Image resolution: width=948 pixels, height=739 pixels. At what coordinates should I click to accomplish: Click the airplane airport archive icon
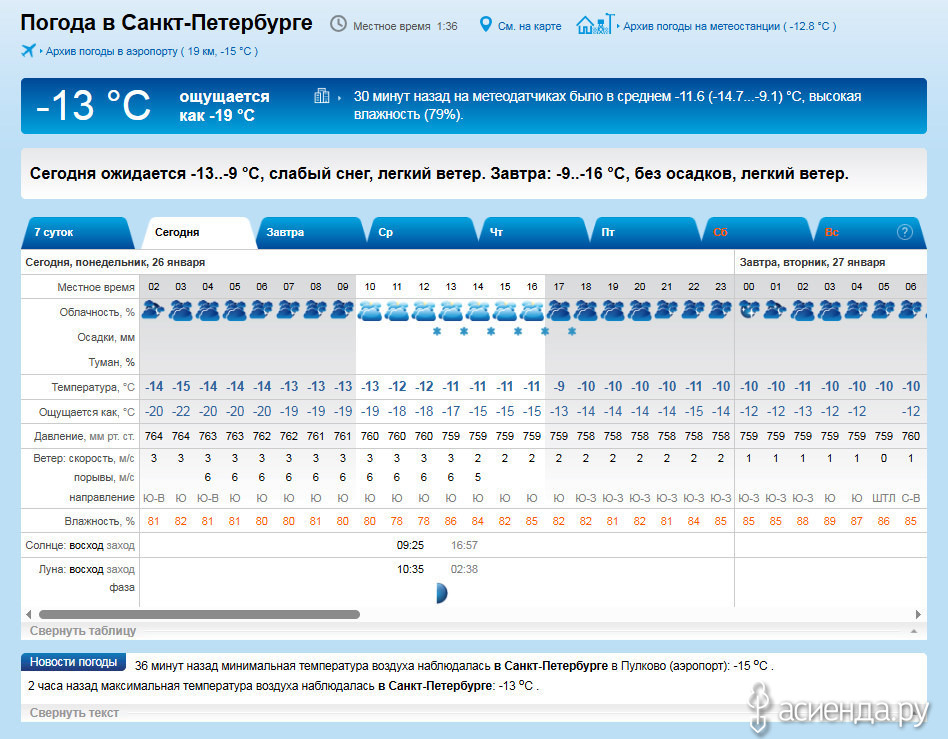click(x=28, y=50)
